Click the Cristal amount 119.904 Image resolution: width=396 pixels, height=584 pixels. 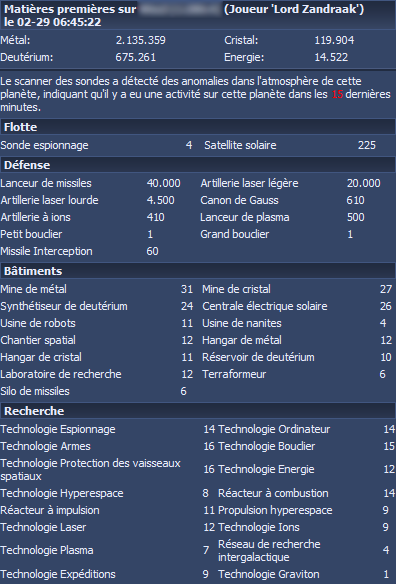[334, 40]
